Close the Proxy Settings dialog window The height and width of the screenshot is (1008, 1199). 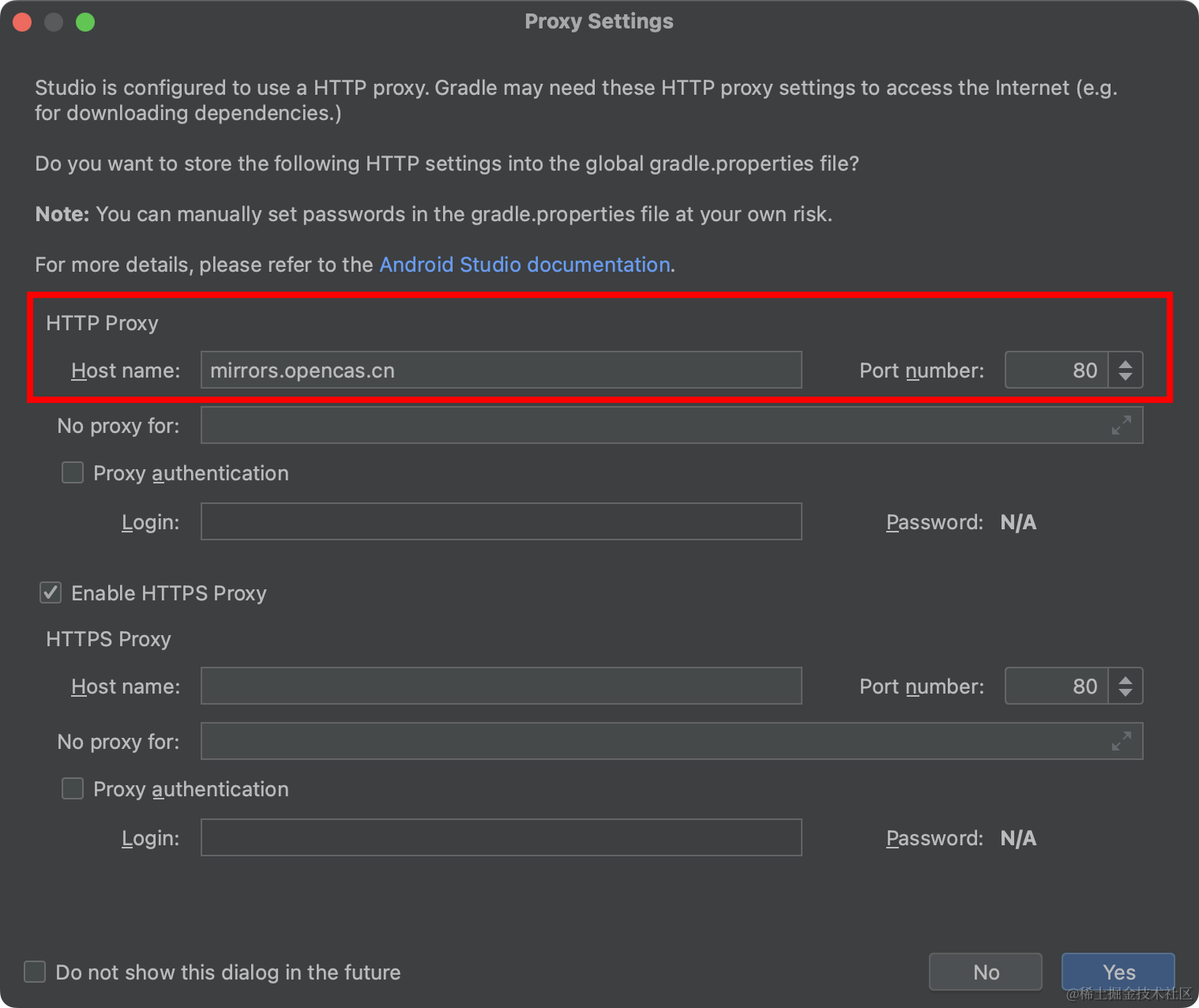click(x=22, y=22)
